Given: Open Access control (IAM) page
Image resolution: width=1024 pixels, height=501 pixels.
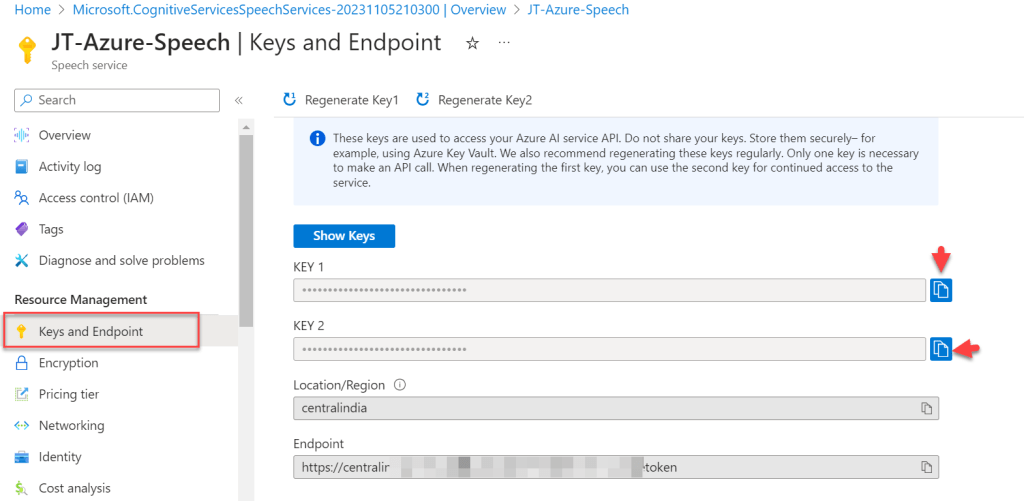Looking at the screenshot, I should click(96, 198).
